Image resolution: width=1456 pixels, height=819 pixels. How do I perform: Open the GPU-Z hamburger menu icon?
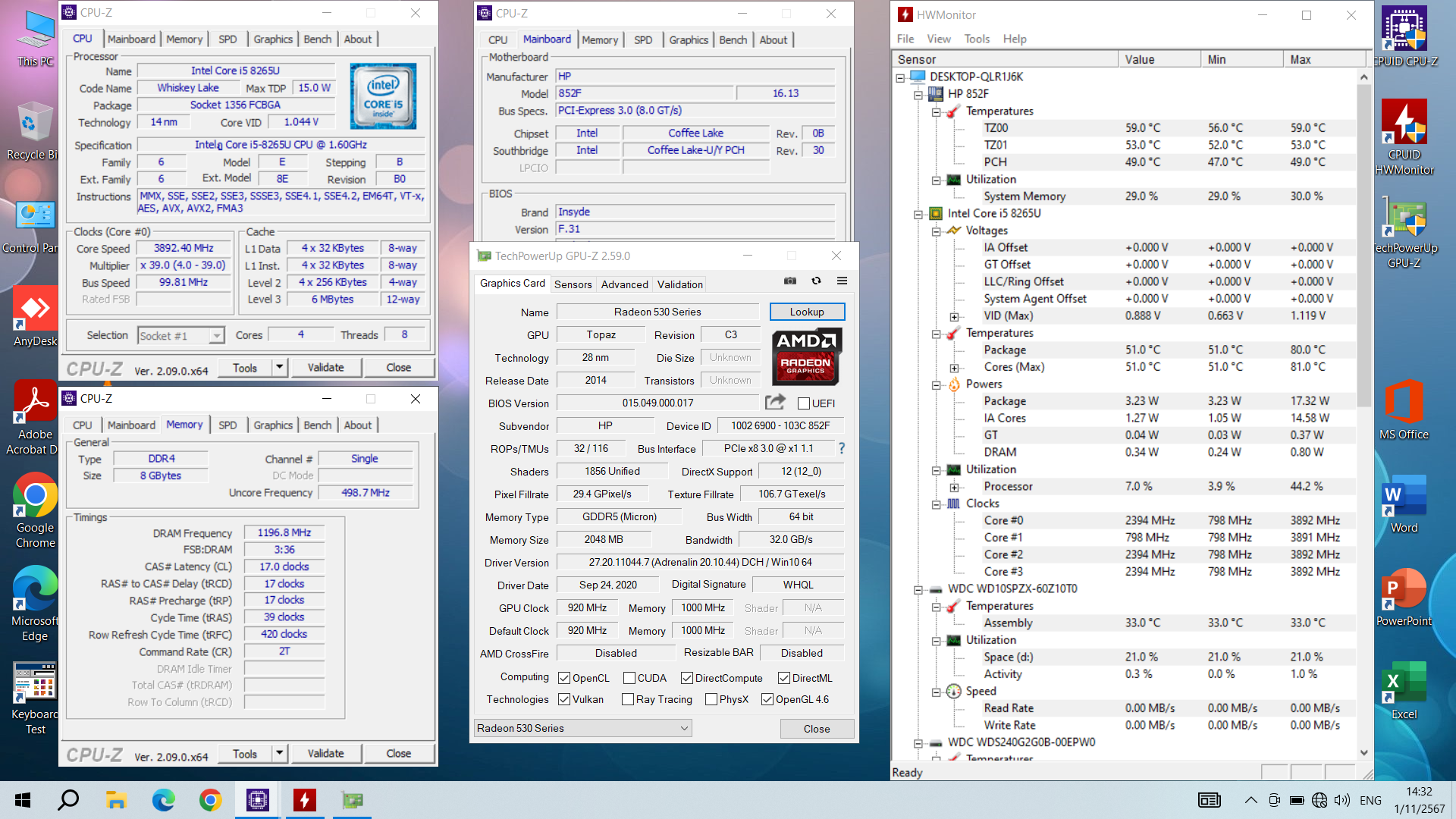(842, 281)
